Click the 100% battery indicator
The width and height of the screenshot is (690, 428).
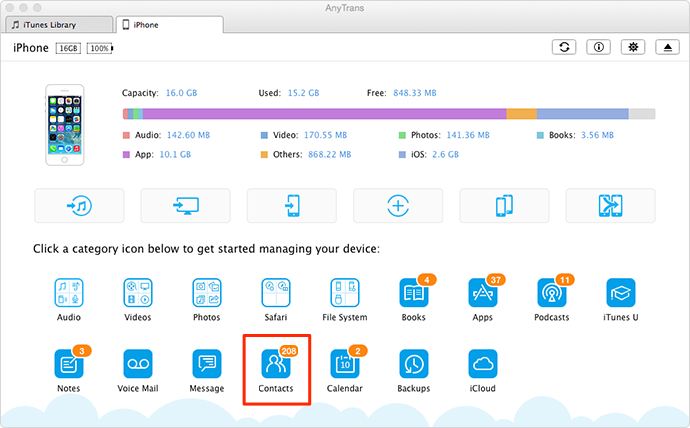(100, 48)
